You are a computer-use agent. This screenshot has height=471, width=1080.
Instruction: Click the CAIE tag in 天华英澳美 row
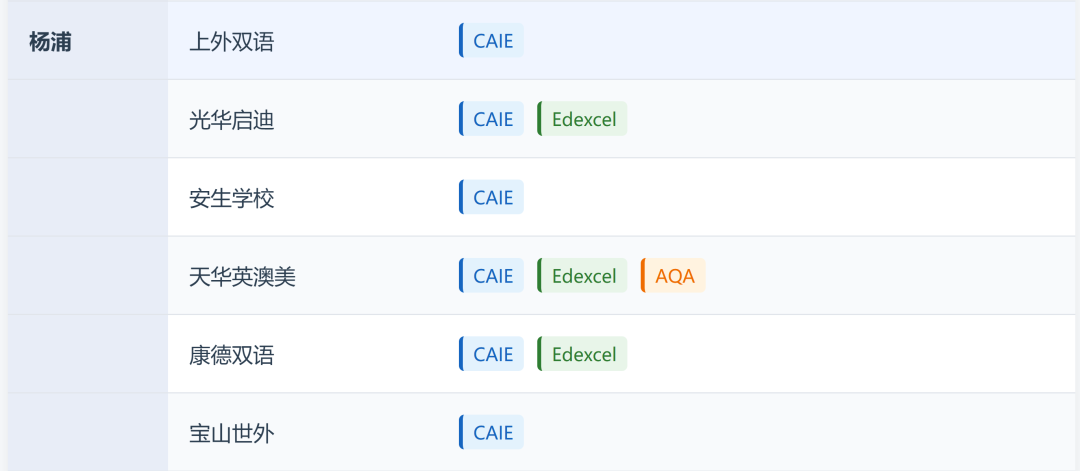(492, 275)
